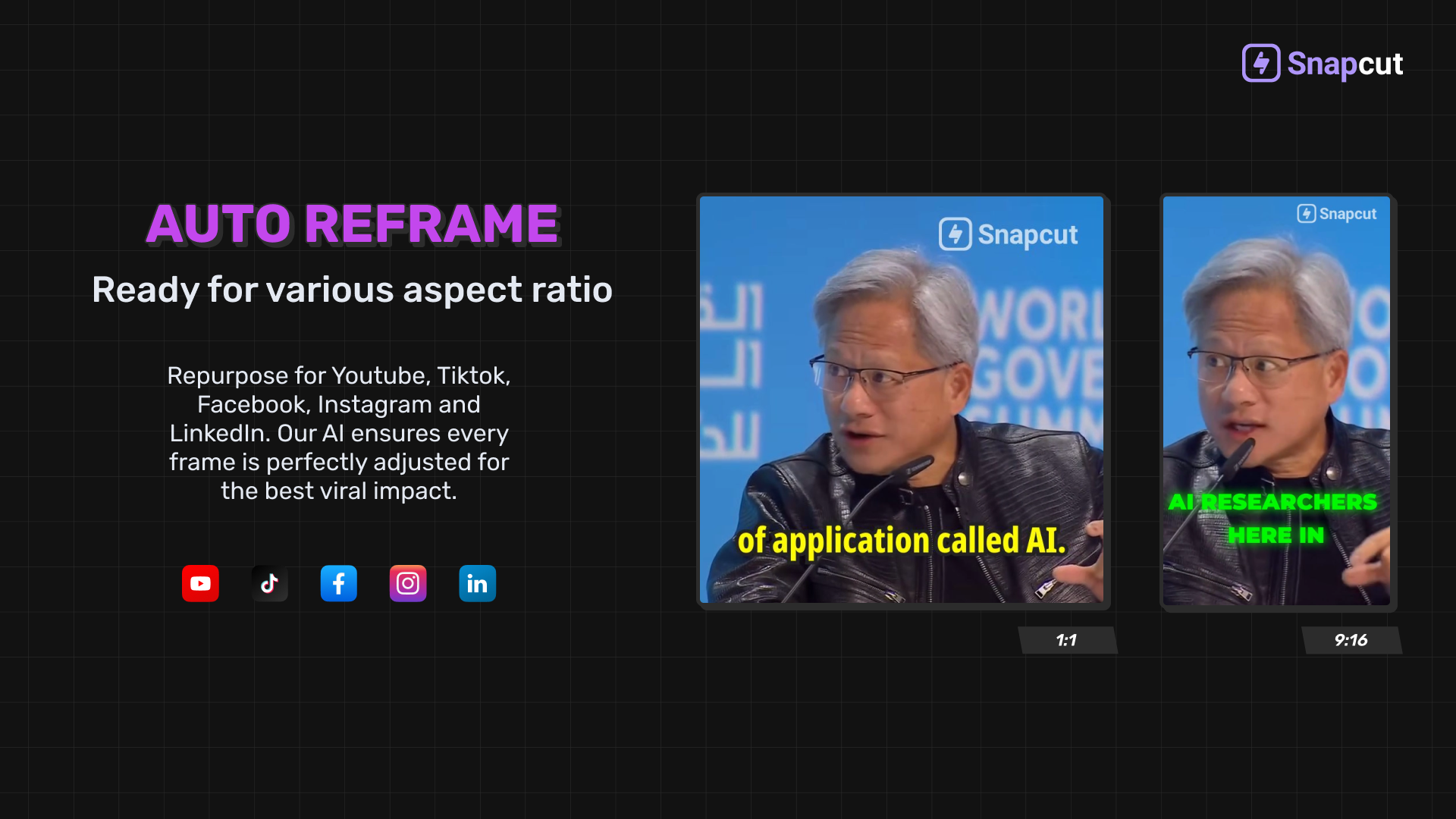The width and height of the screenshot is (1456, 819).
Task: Click the Facebook icon
Action: point(338,583)
